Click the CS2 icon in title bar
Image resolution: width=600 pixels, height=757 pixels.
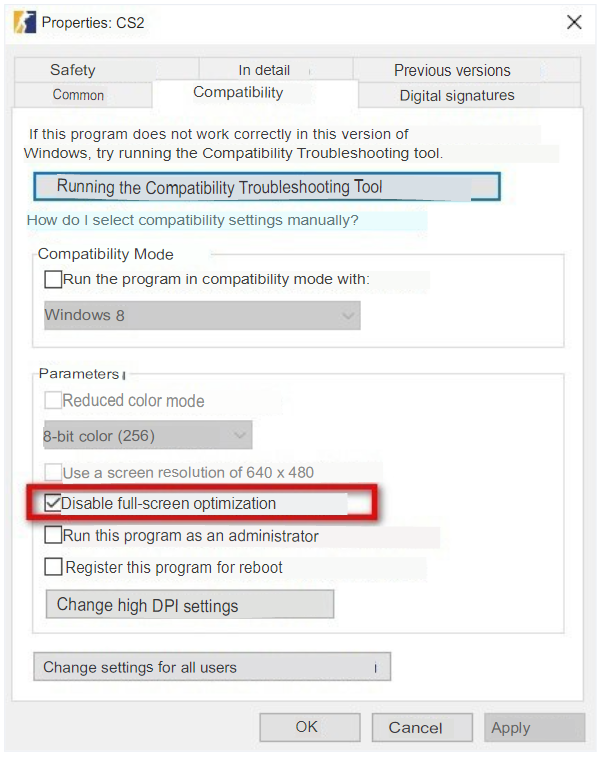[23, 21]
